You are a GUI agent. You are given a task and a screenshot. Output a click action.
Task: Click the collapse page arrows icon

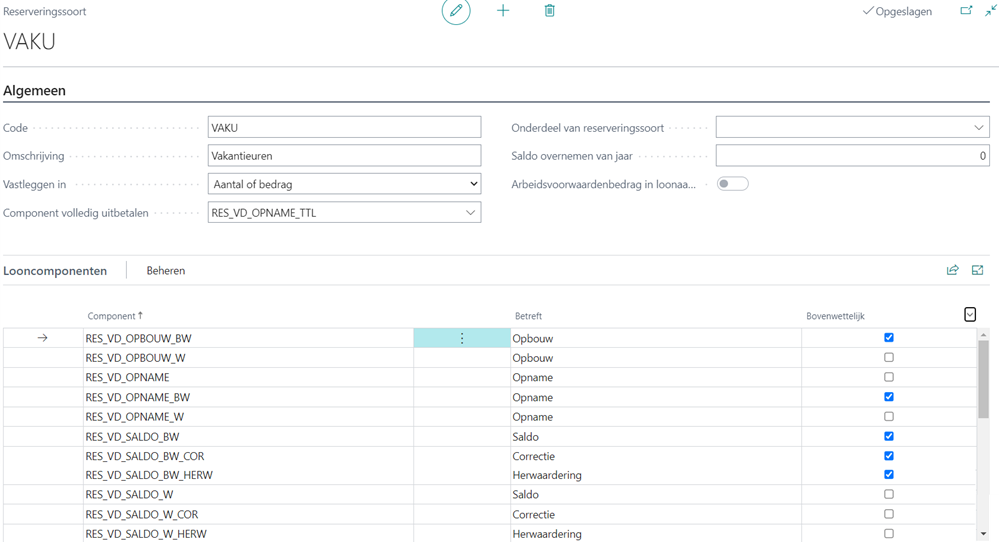[991, 11]
